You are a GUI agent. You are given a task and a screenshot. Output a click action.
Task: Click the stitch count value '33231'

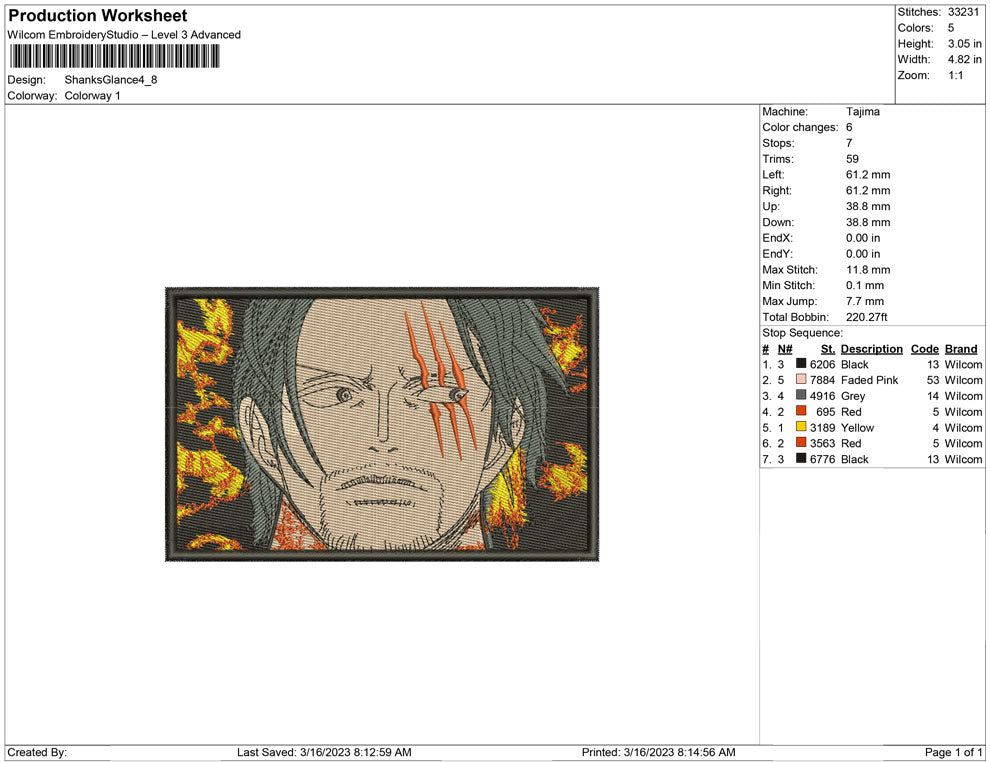(x=963, y=12)
